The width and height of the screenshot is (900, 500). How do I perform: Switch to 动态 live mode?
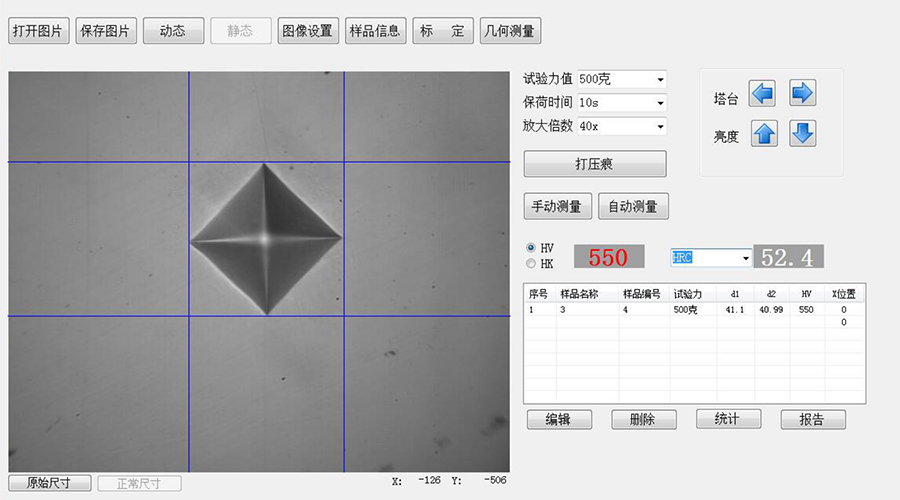(x=173, y=30)
